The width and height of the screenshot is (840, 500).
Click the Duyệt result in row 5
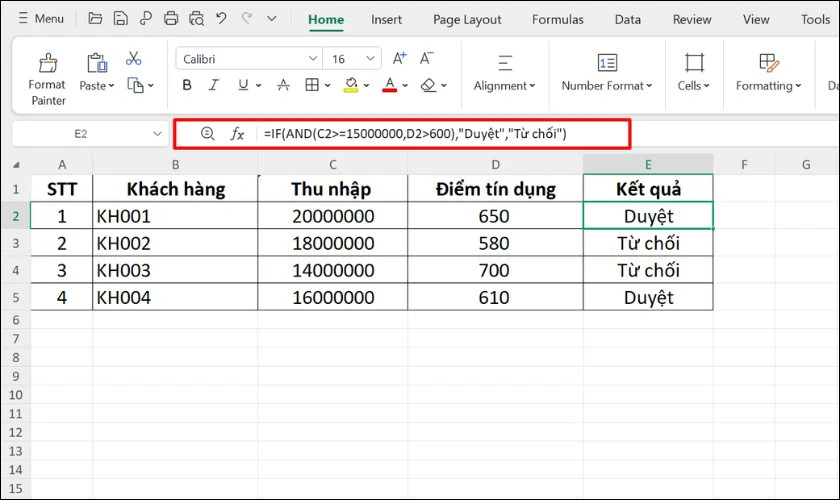point(648,297)
